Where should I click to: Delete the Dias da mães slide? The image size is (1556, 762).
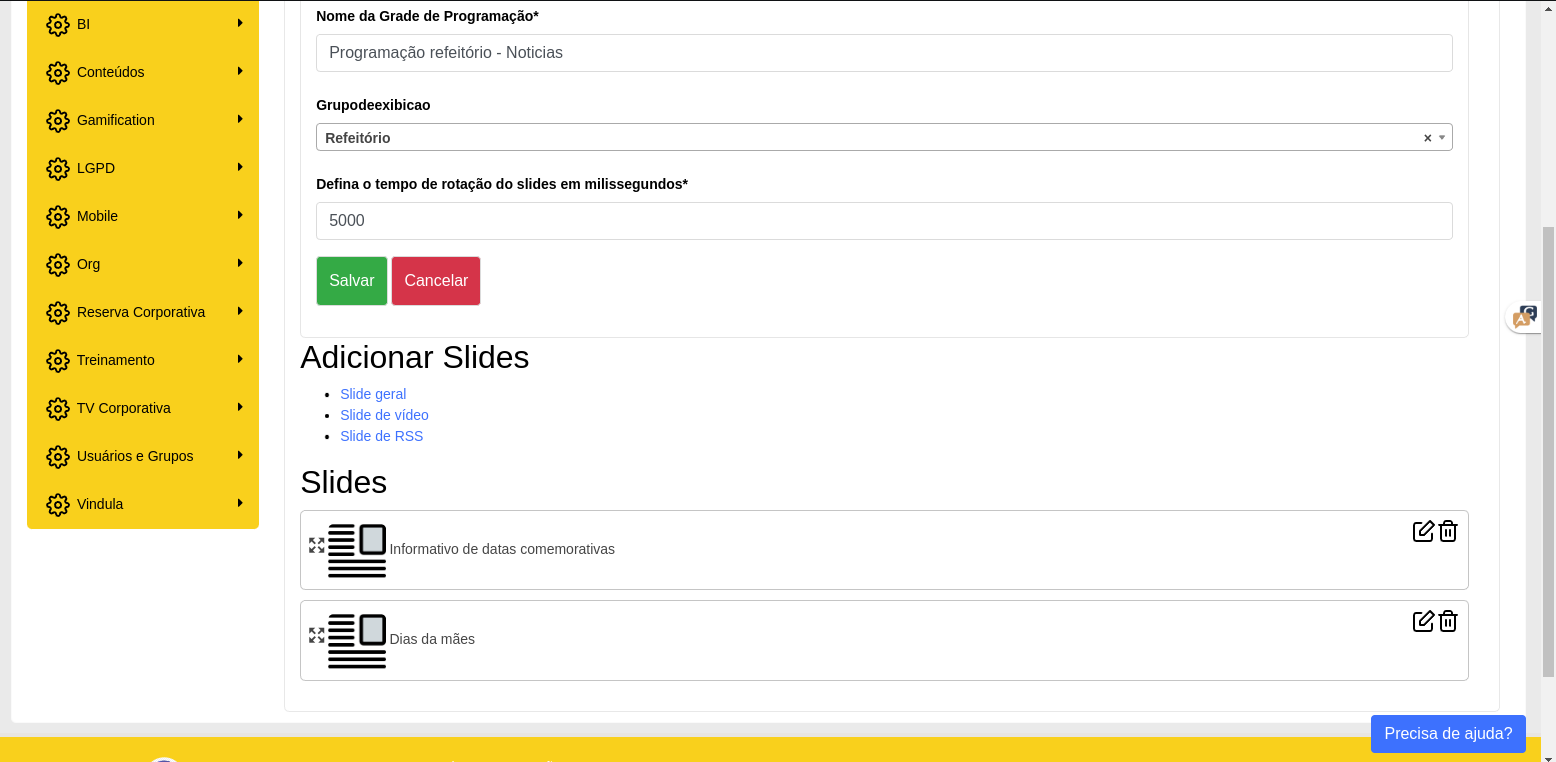pos(1448,621)
